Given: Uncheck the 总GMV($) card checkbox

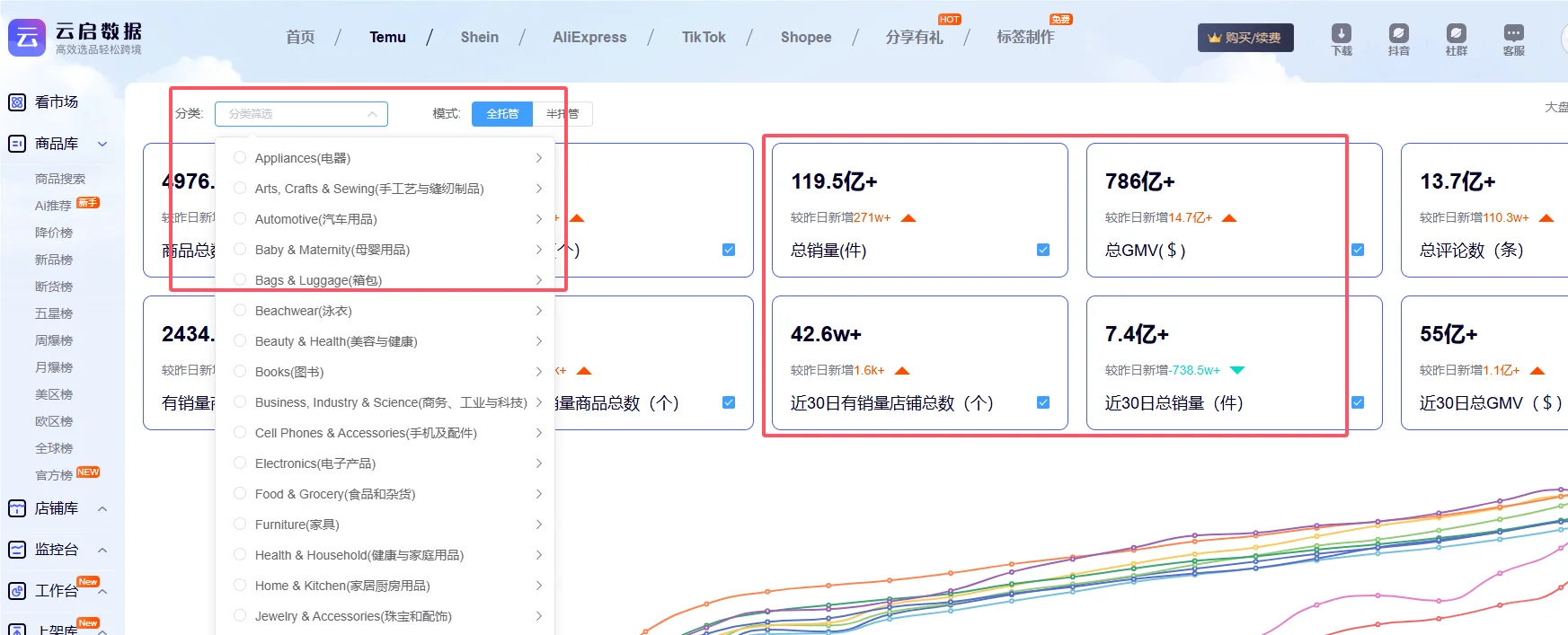Looking at the screenshot, I should click(x=1358, y=250).
